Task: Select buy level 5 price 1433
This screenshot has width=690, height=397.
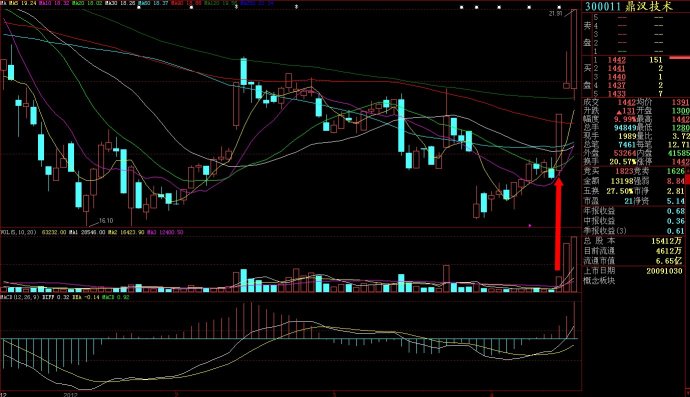Action: click(617, 94)
